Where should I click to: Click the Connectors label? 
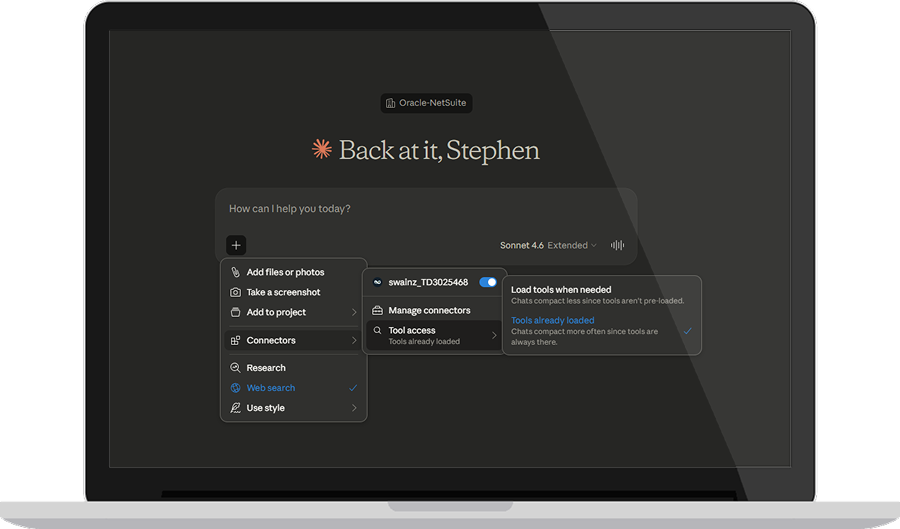point(271,340)
